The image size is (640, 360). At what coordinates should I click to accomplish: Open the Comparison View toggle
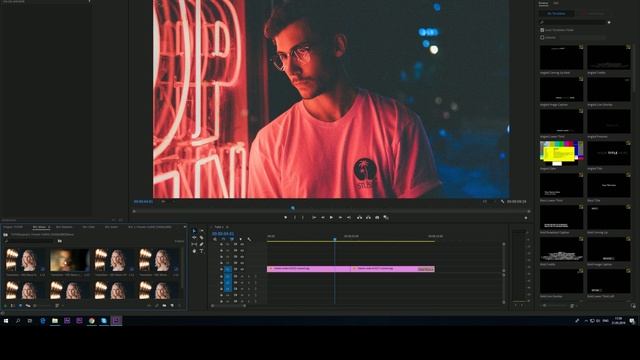click(386, 218)
